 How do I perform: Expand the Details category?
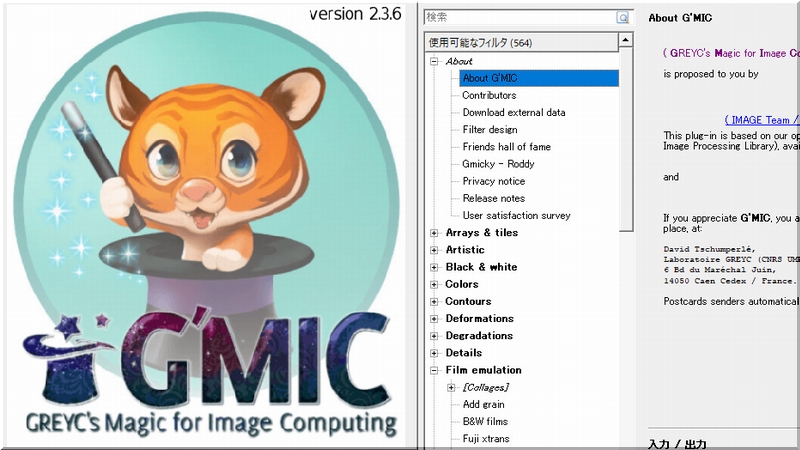point(434,353)
